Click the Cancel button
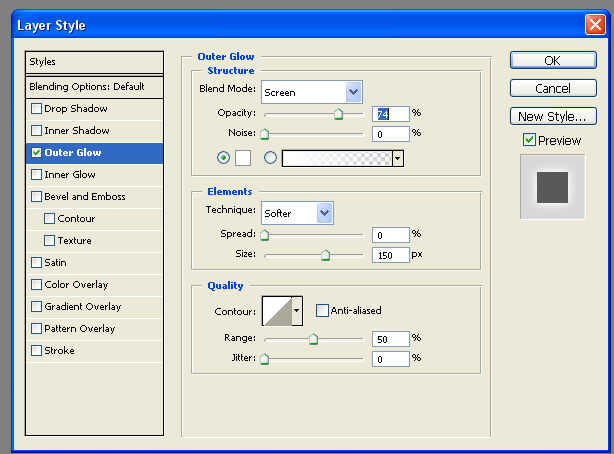614x454 pixels. click(x=553, y=88)
